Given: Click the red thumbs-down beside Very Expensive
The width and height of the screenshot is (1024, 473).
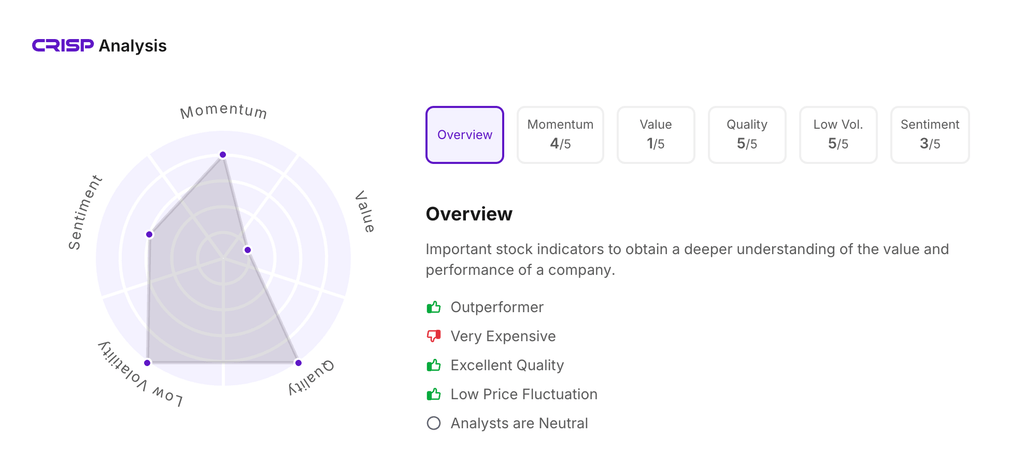Looking at the screenshot, I should (x=434, y=336).
